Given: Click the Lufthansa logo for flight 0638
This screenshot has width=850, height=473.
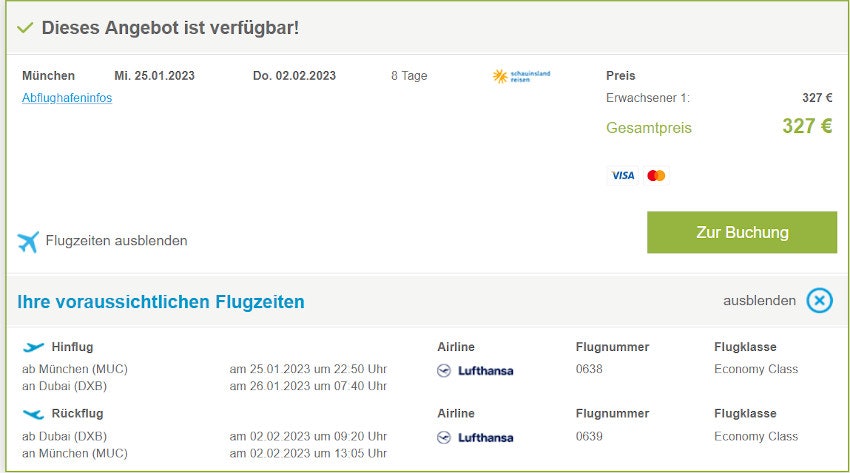Looking at the screenshot, I should [475, 371].
